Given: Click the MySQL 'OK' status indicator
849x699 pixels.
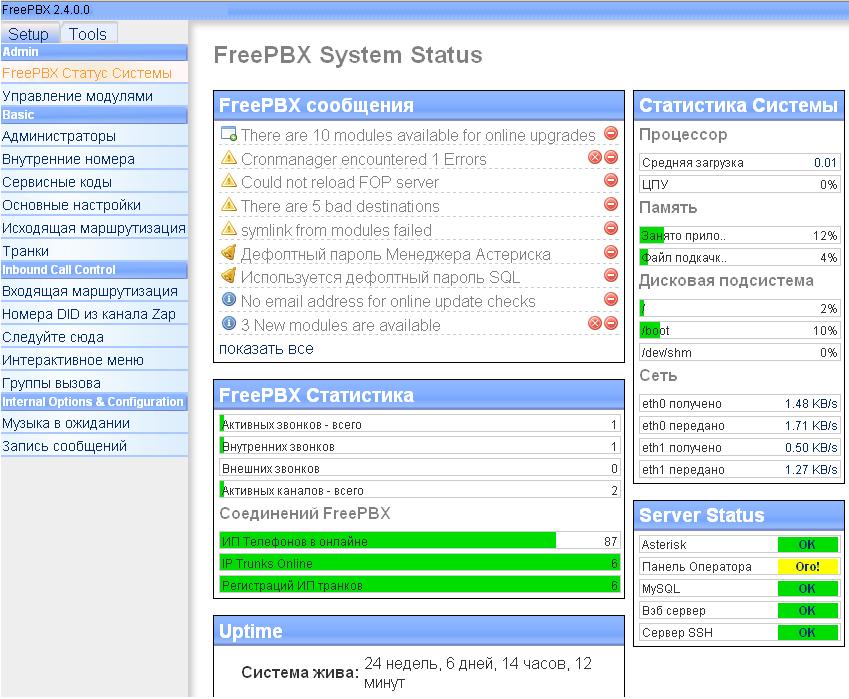Looking at the screenshot, I should click(807, 589).
